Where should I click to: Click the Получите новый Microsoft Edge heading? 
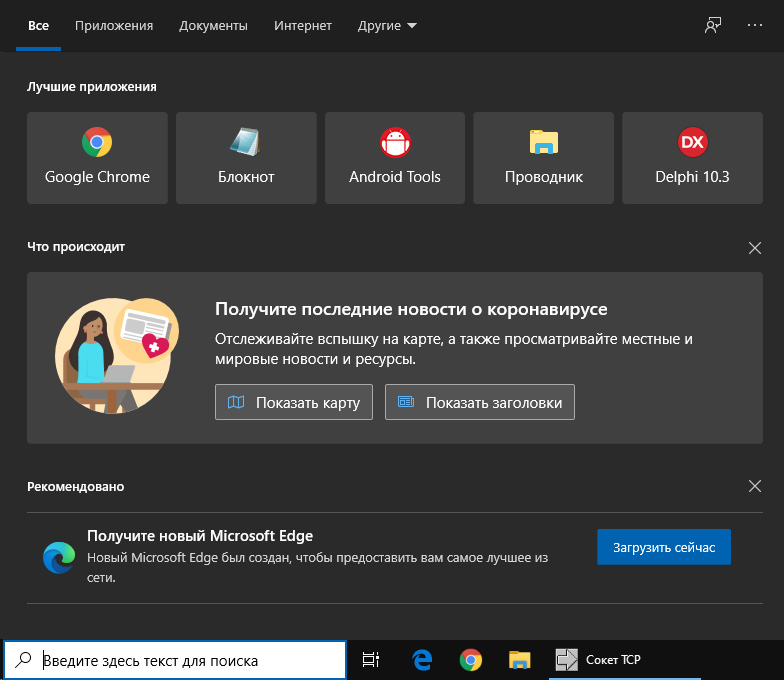tap(200, 536)
